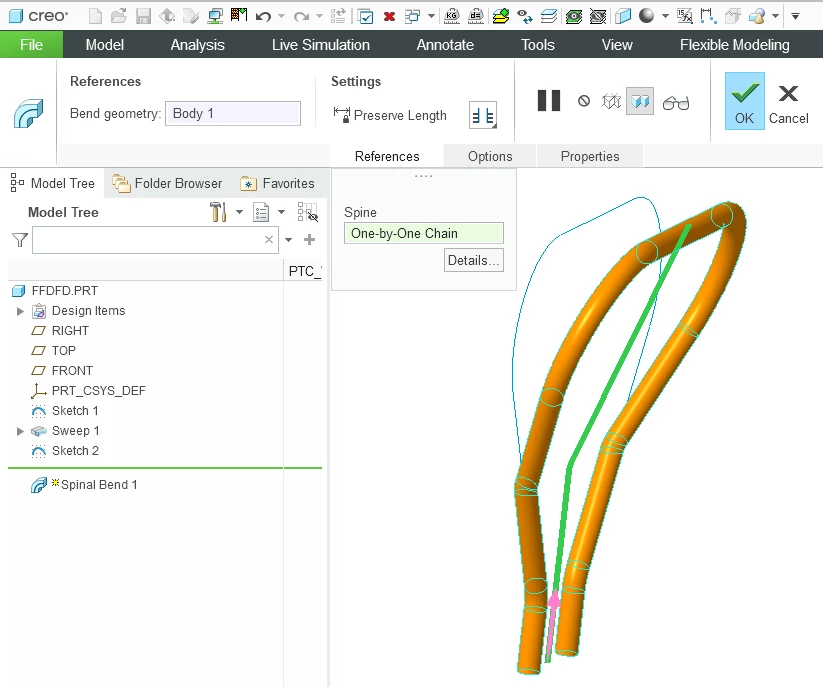Click the Save icon in toolbar
The width and height of the screenshot is (823, 687).
143,16
